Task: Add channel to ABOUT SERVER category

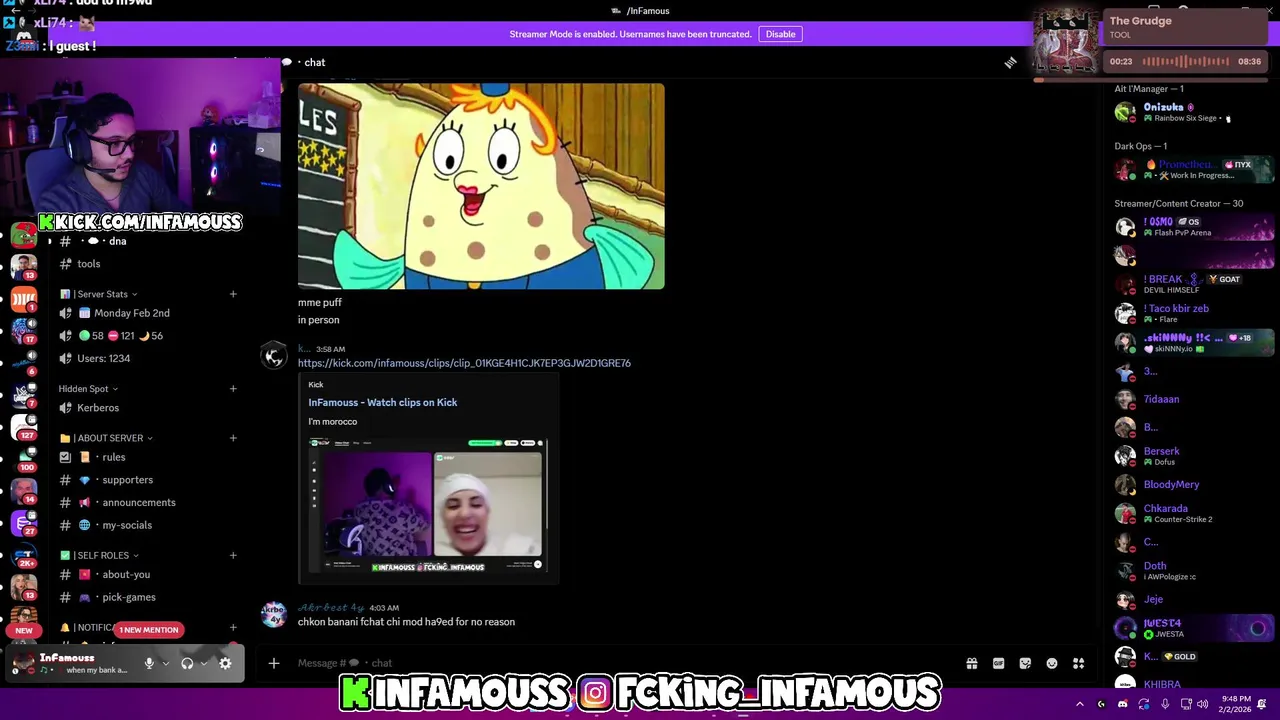Action: tap(233, 438)
